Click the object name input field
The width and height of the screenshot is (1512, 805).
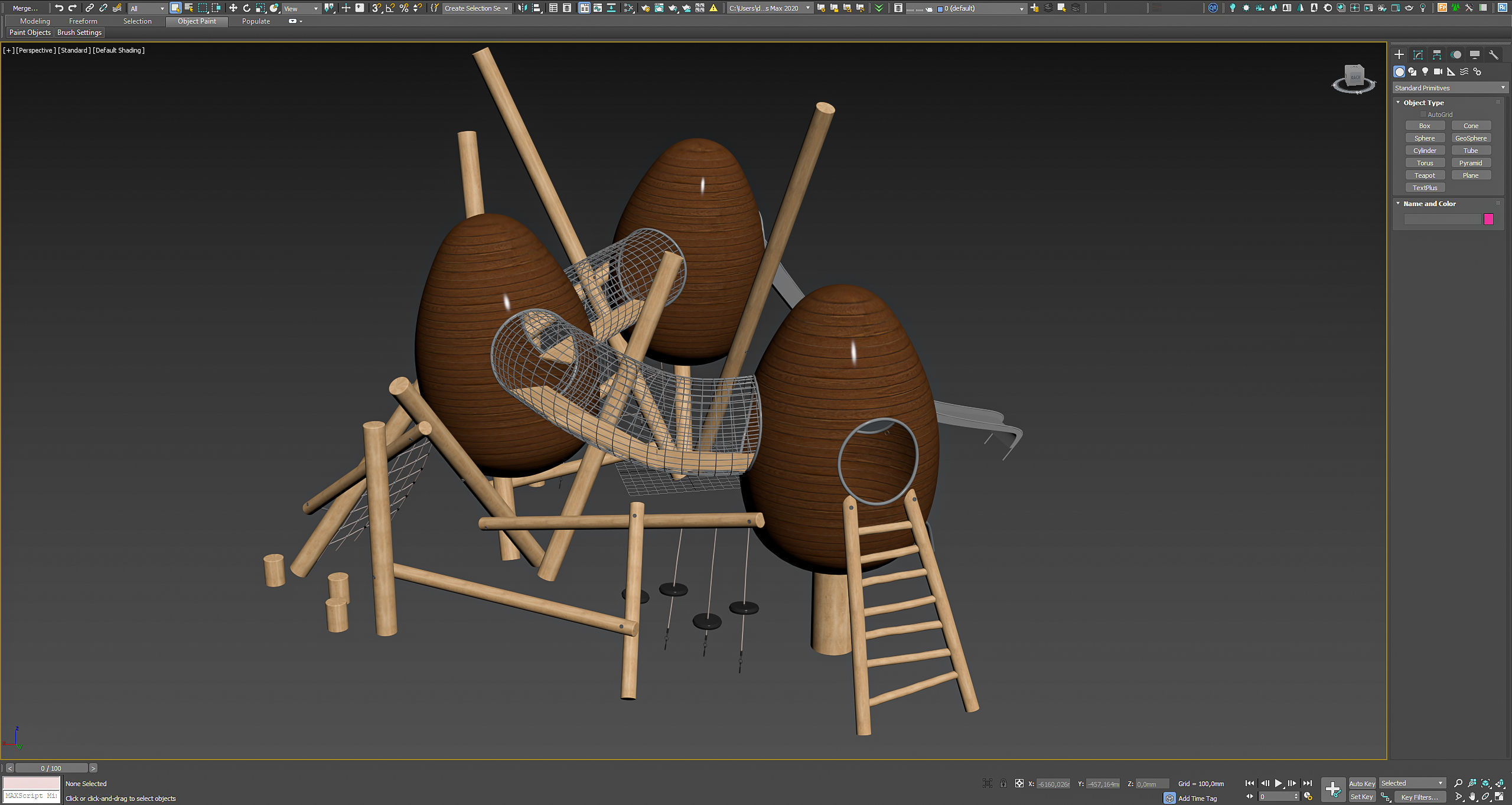coord(1442,219)
